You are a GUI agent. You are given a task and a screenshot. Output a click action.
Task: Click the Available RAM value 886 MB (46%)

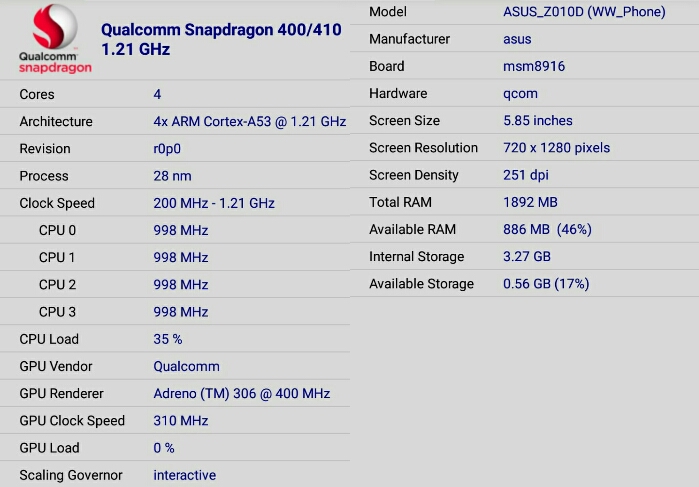coord(547,230)
